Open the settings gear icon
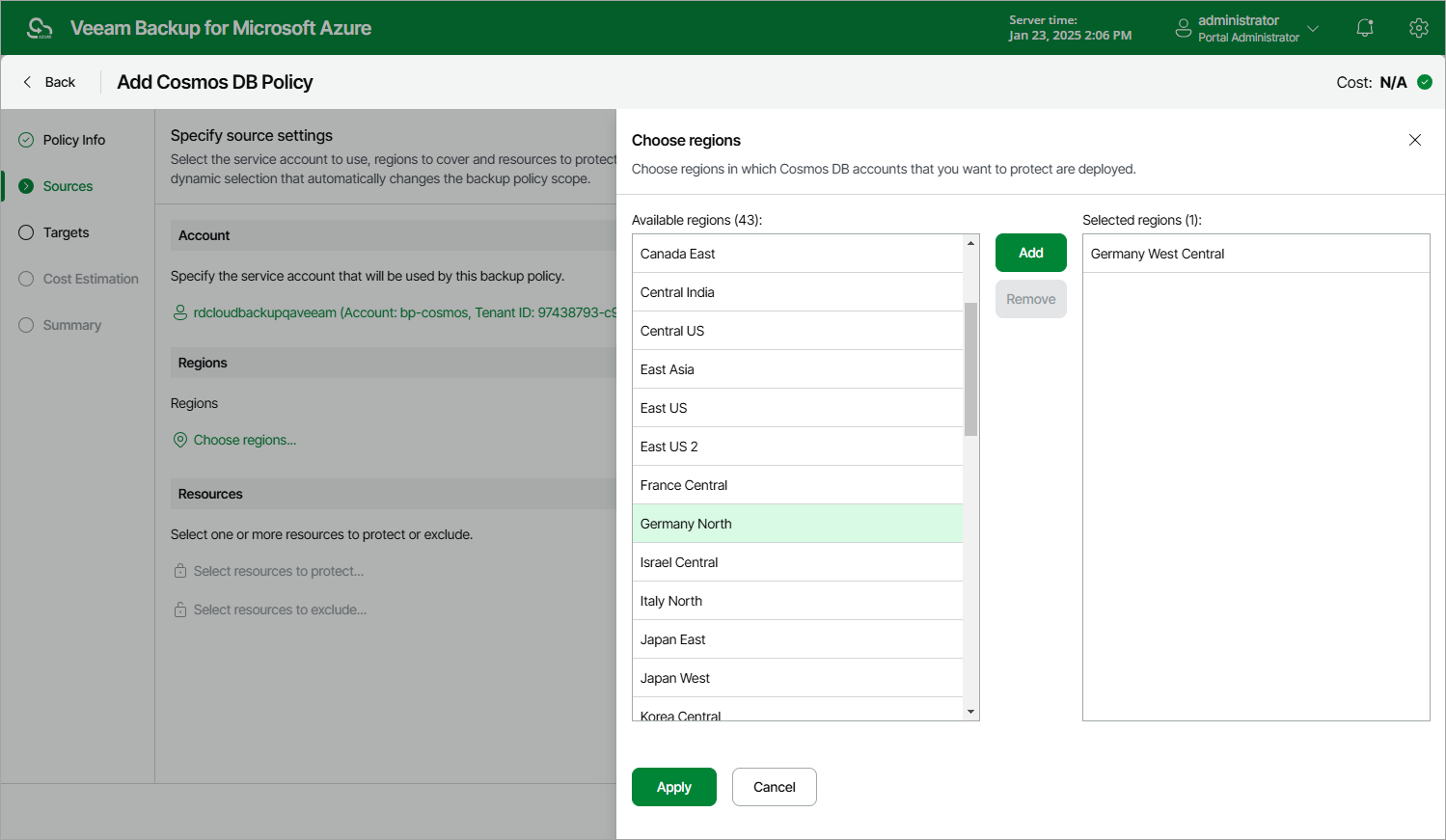This screenshot has width=1446, height=840. coord(1418,28)
